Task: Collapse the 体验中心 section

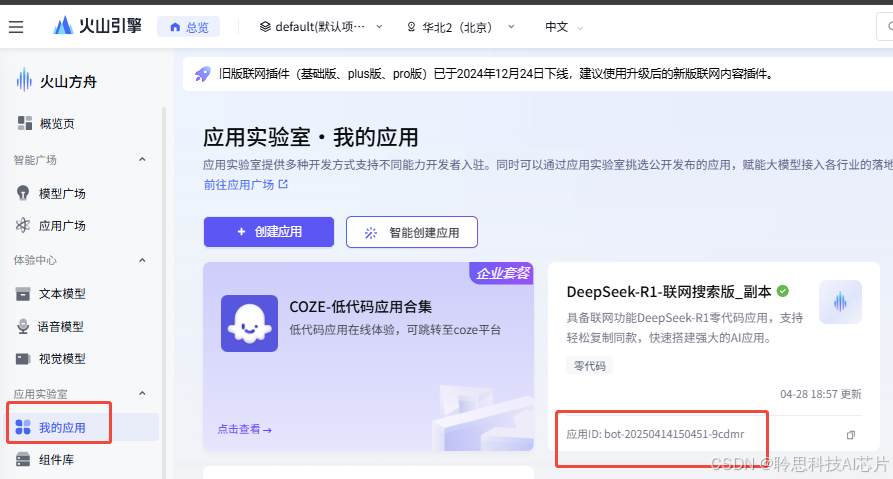Action: 142,260
